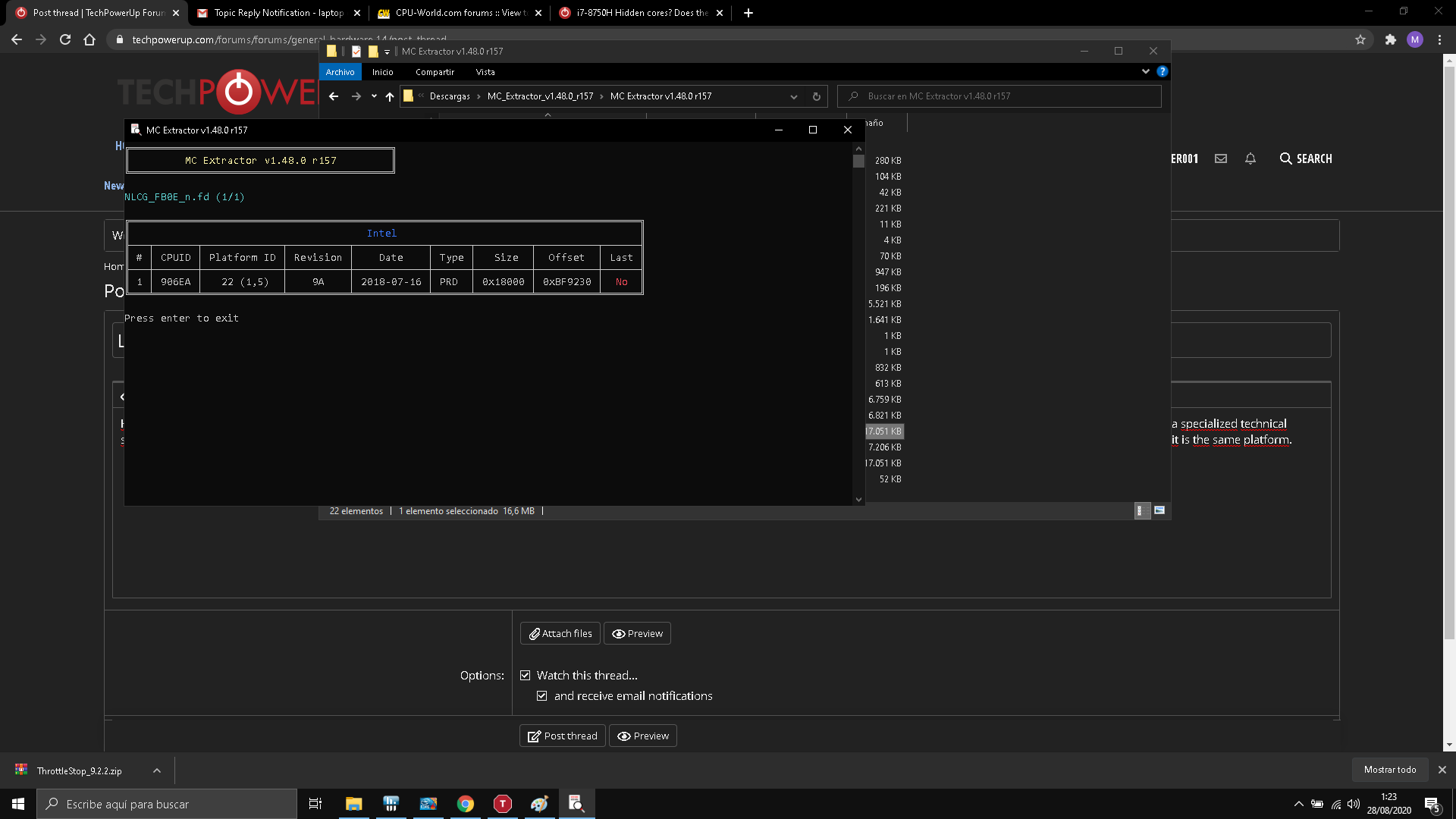The height and width of the screenshot is (819, 1456).
Task: Open forum inbox envelope icon
Action: [1221, 158]
